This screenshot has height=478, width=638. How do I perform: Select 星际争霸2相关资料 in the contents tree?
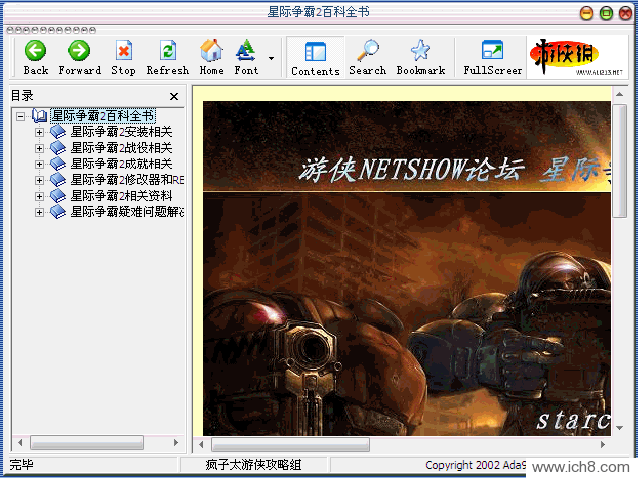(120, 196)
